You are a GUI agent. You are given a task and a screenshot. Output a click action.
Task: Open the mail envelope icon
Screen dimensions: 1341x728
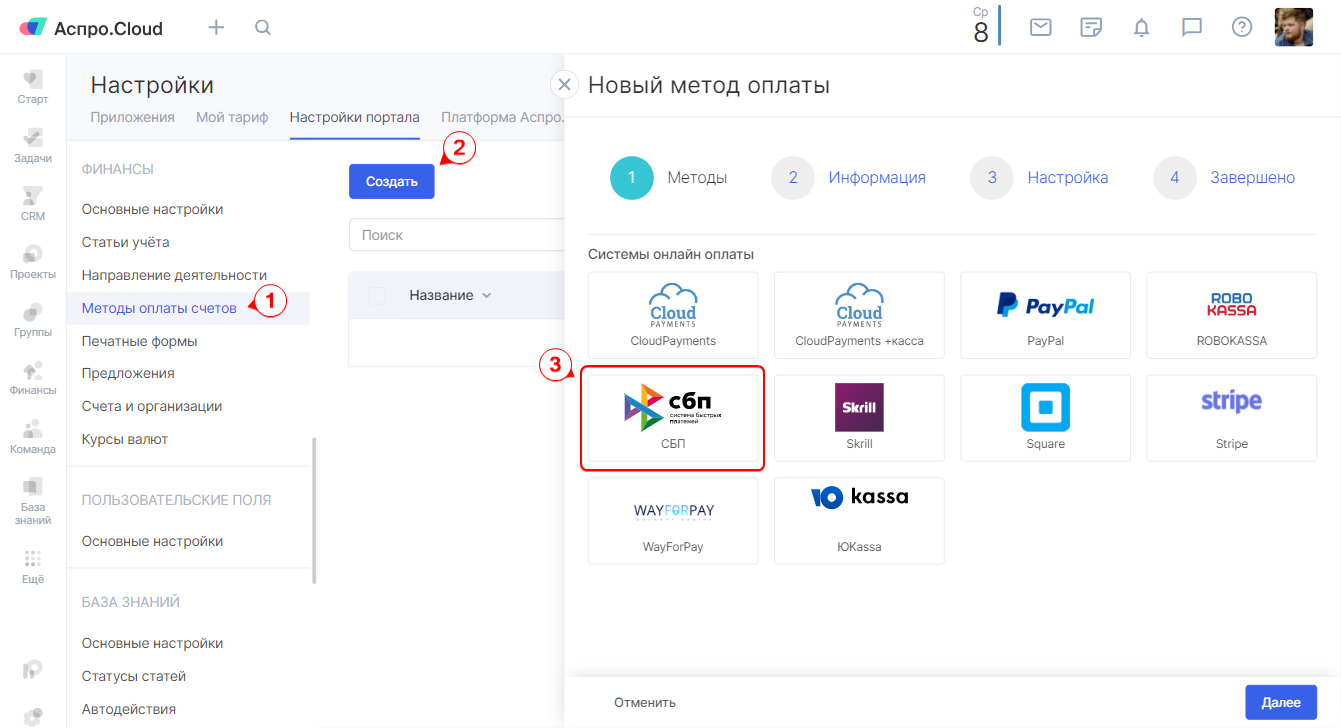[1041, 27]
